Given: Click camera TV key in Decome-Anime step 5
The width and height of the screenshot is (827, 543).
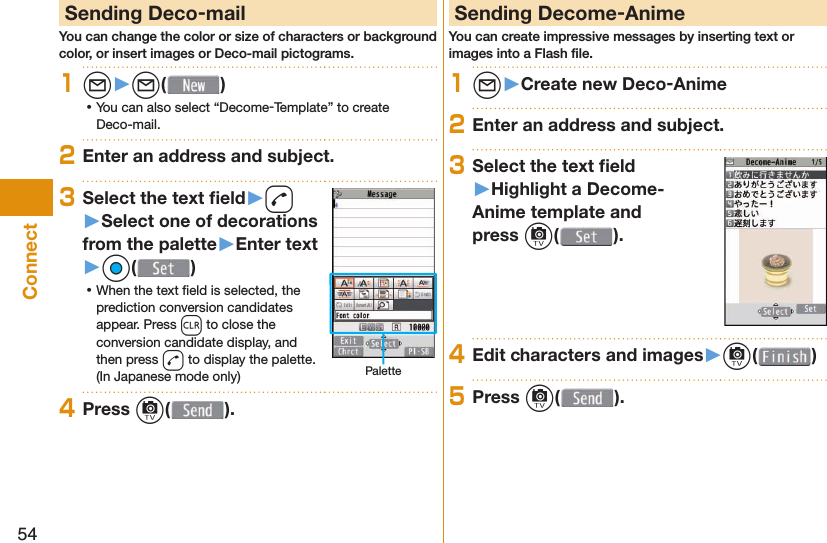Looking at the screenshot, I should tap(540, 398).
